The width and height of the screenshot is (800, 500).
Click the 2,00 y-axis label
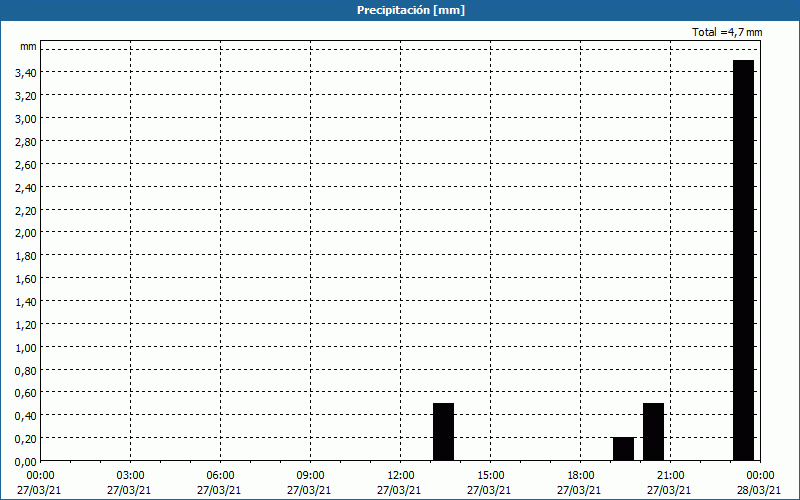(x=26, y=233)
